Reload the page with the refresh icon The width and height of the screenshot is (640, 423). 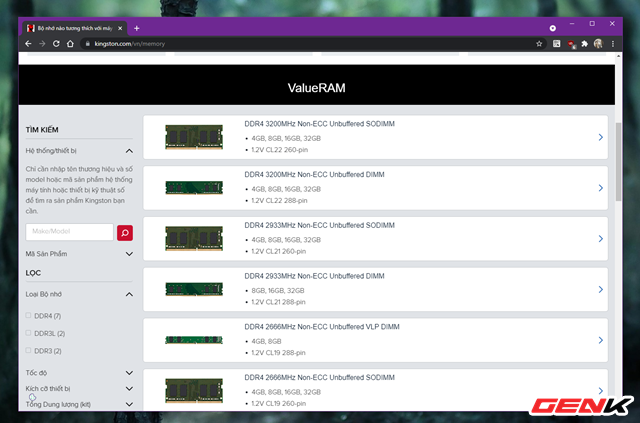tap(56, 44)
